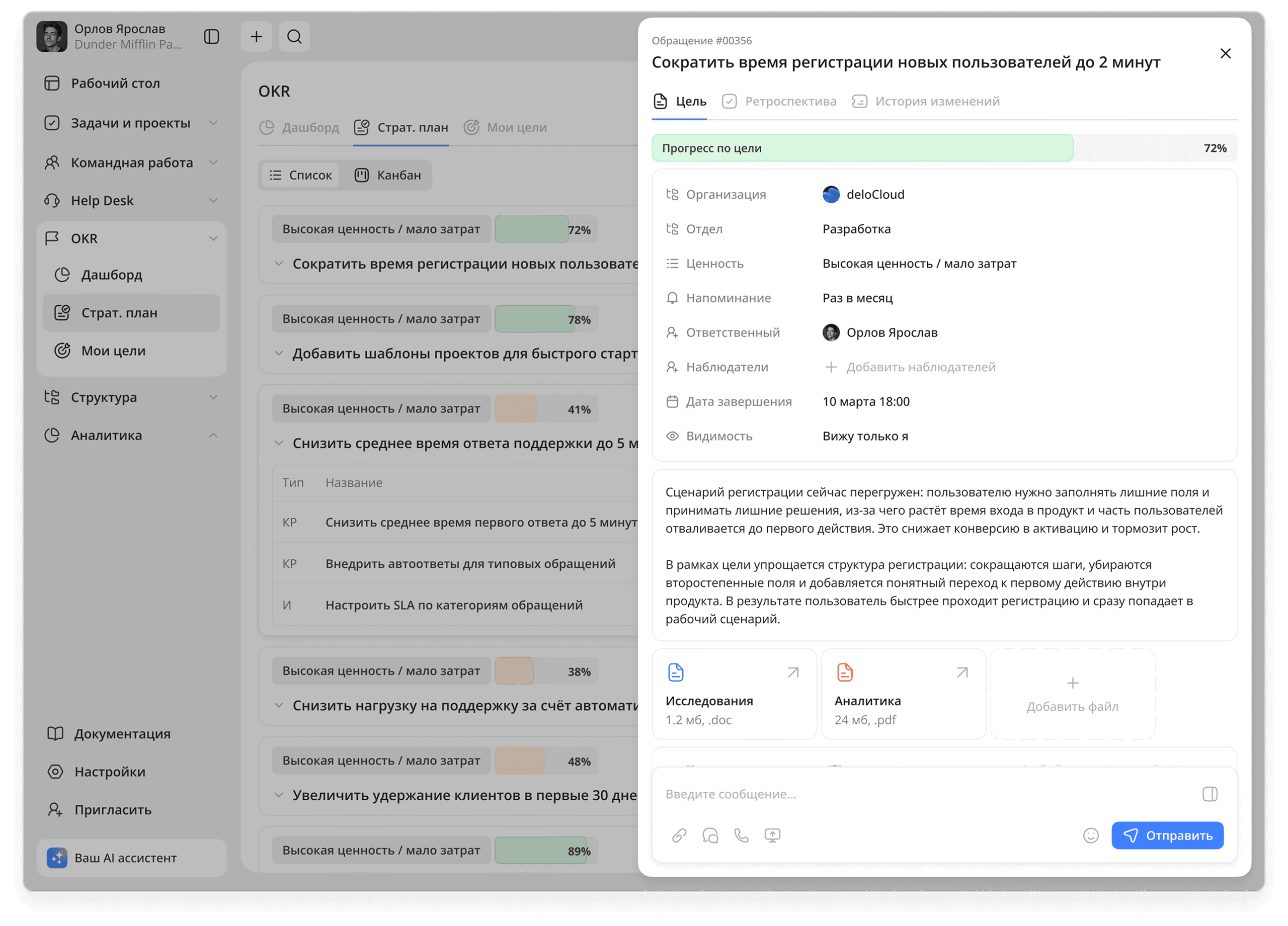
Task: Click row Настроить SLA по категориям обращений
Action: 455,605
